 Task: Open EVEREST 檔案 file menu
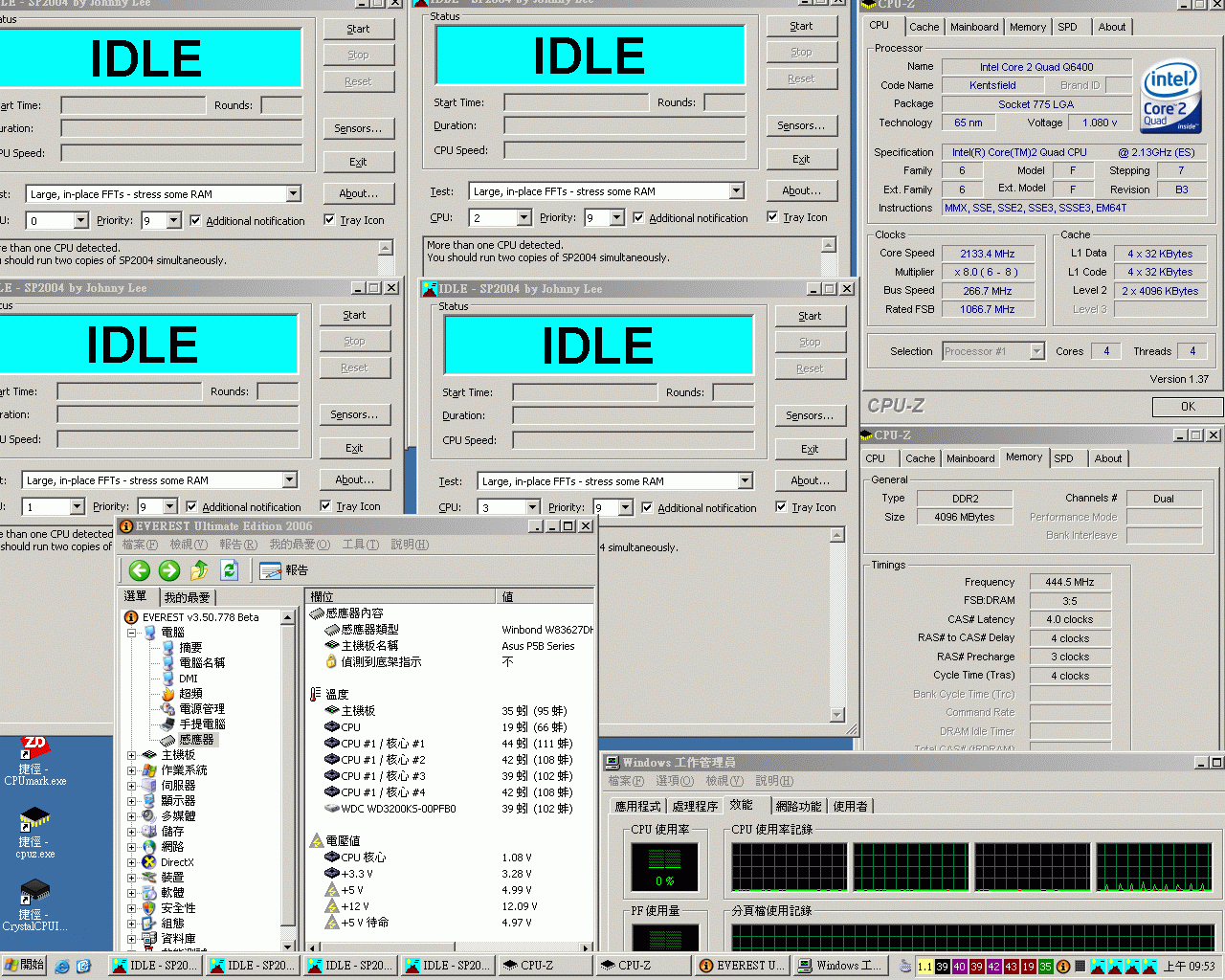tap(140, 545)
